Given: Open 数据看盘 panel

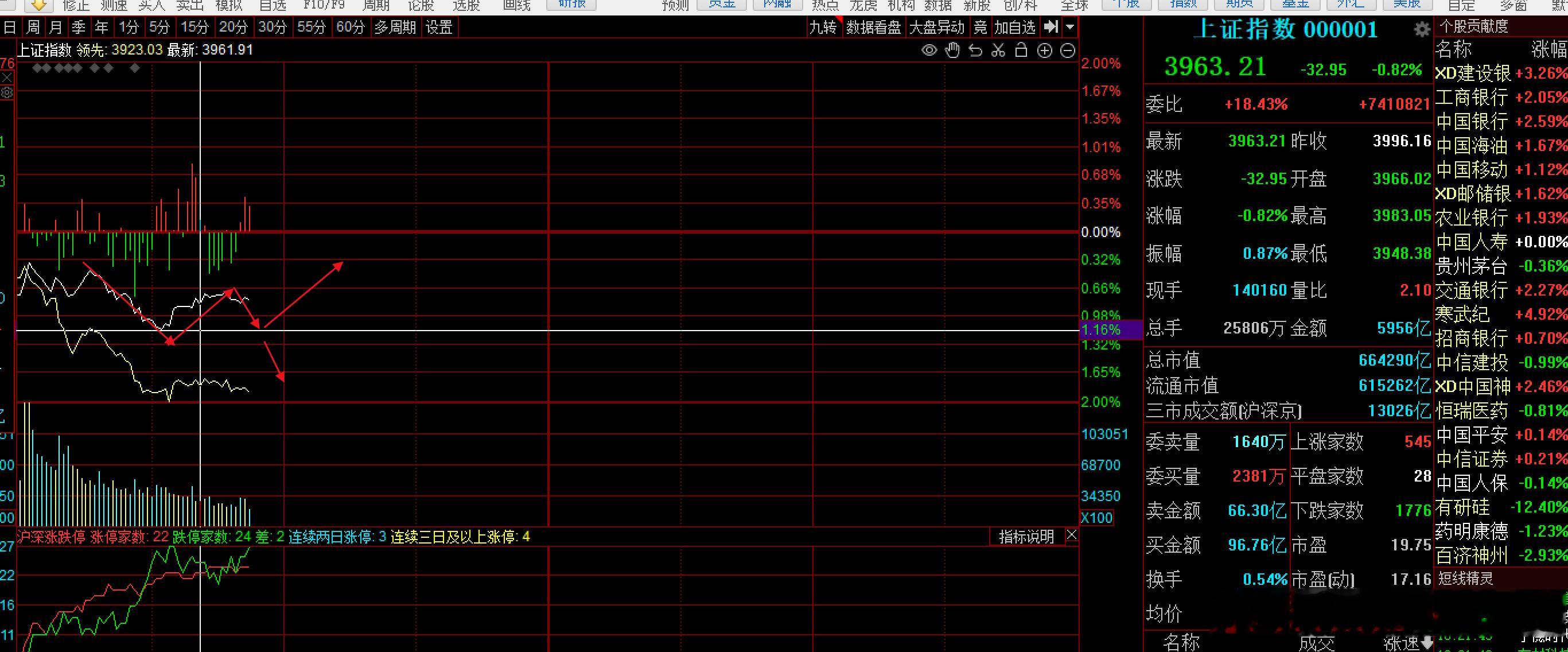Looking at the screenshot, I should (x=873, y=28).
